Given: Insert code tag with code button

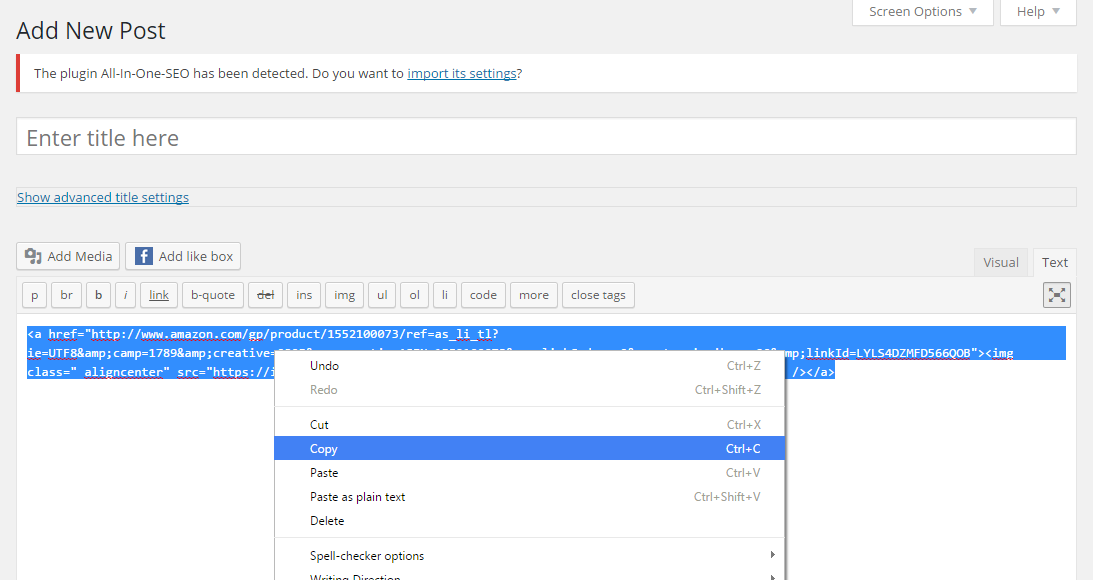Looking at the screenshot, I should [x=483, y=295].
